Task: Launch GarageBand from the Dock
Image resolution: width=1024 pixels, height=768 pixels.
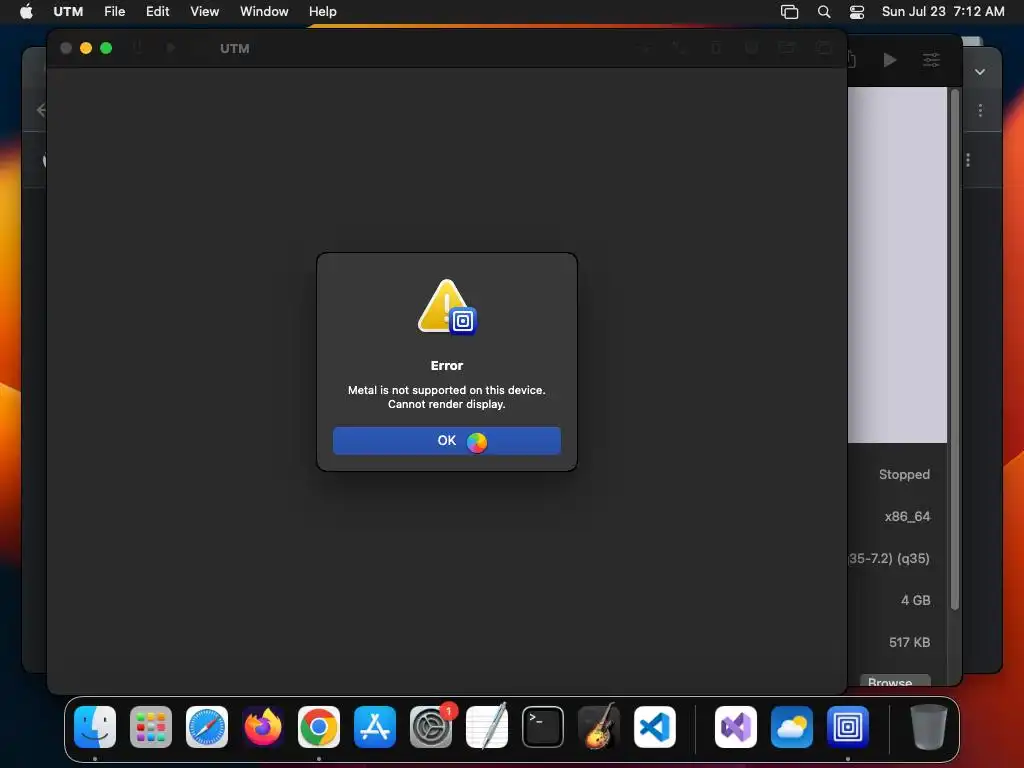Action: (x=599, y=727)
